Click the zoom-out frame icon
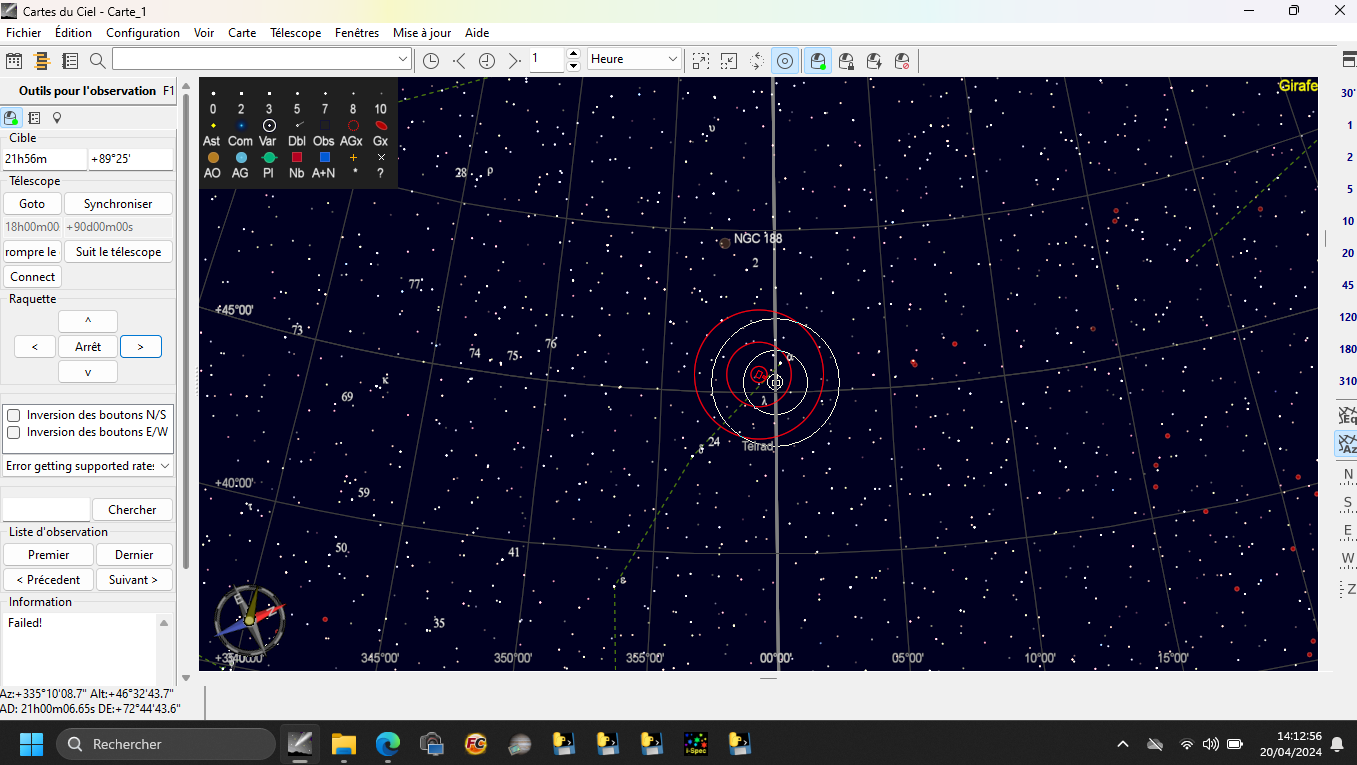This screenshot has width=1357, height=765. click(x=729, y=60)
